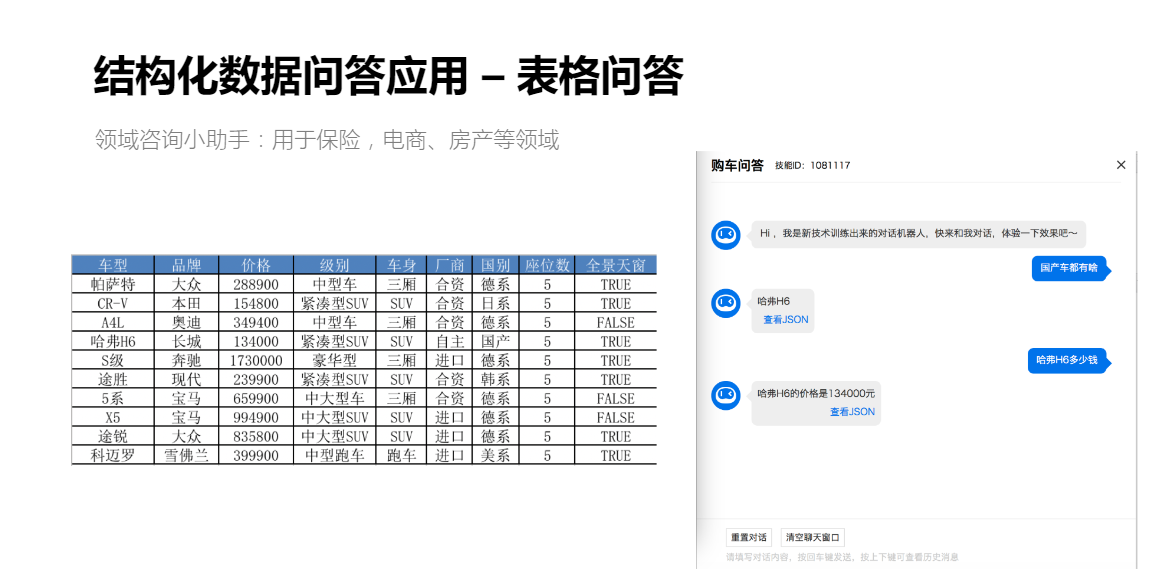Click the slide title 结构化数据问答应用 – 表格问答
The image size is (1152, 588).
[389, 76]
